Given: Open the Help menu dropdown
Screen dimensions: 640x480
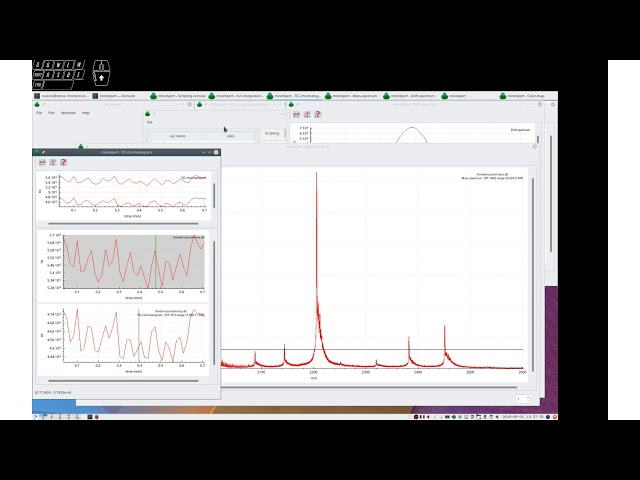Looking at the screenshot, I should 86,113.
